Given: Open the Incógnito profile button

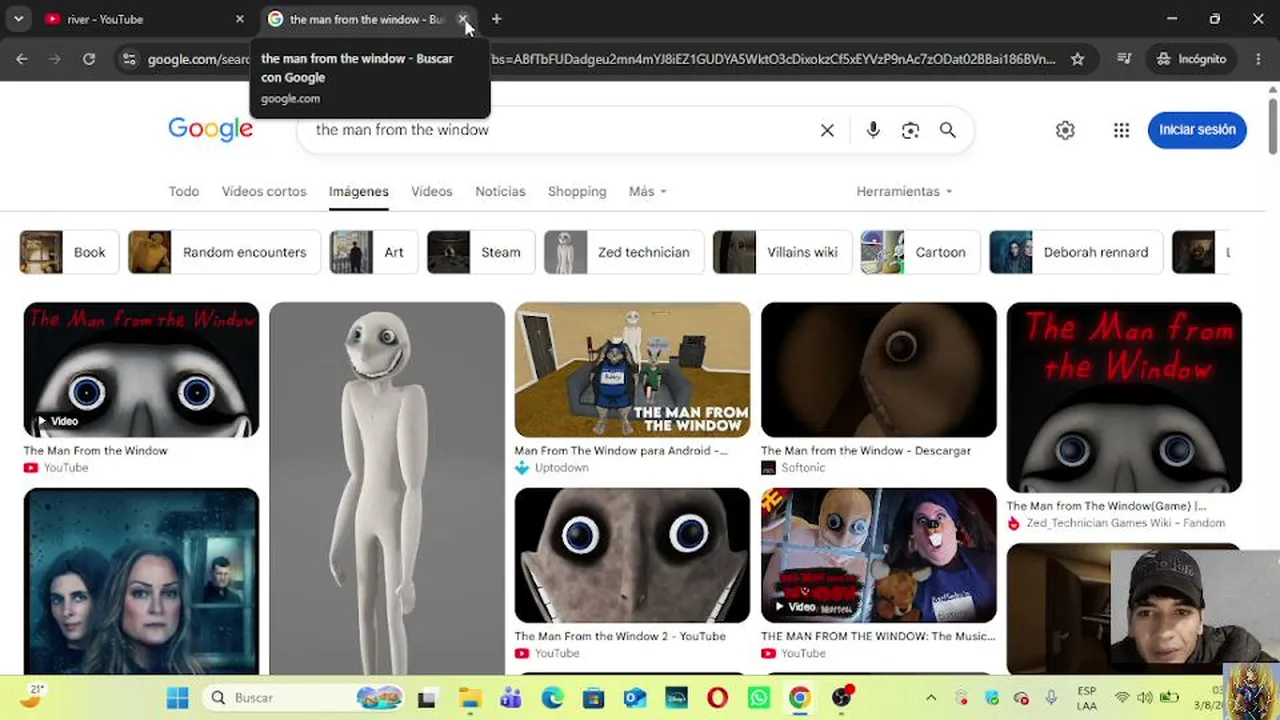Looking at the screenshot, I should (1191, 59).
